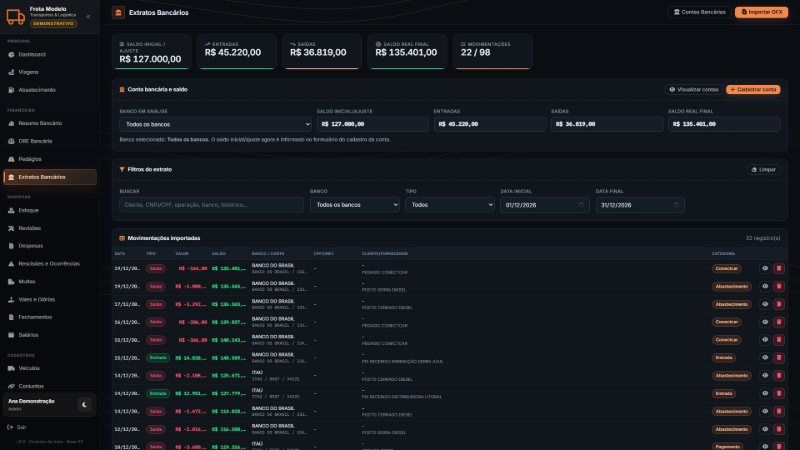View the Distribuidora Litoral PIX row
Viewport: 800px width, 450px height.
point(764,393)
